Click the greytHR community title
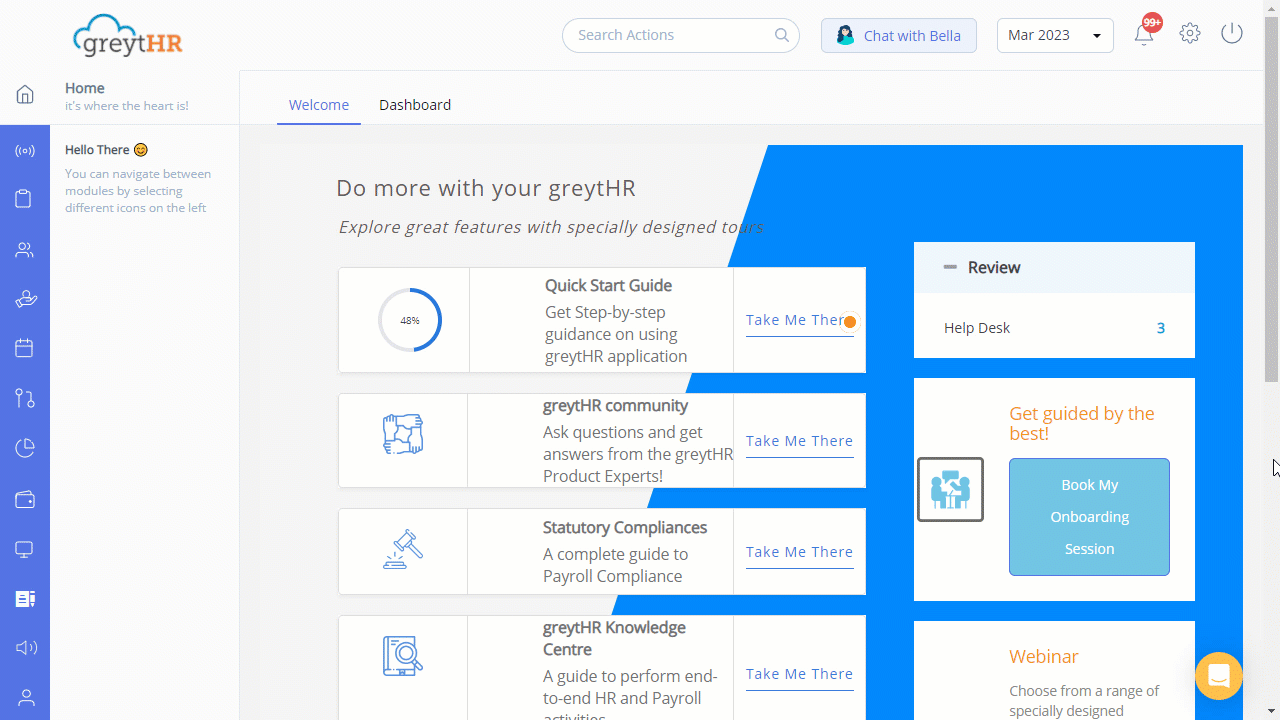1280x720 pixels. coord(615,406)
